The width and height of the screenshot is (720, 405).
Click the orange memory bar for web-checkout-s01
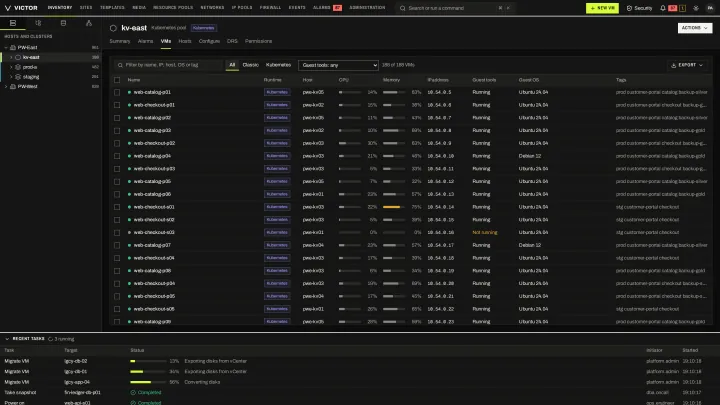pyautogui.click(x=394, y=207)
